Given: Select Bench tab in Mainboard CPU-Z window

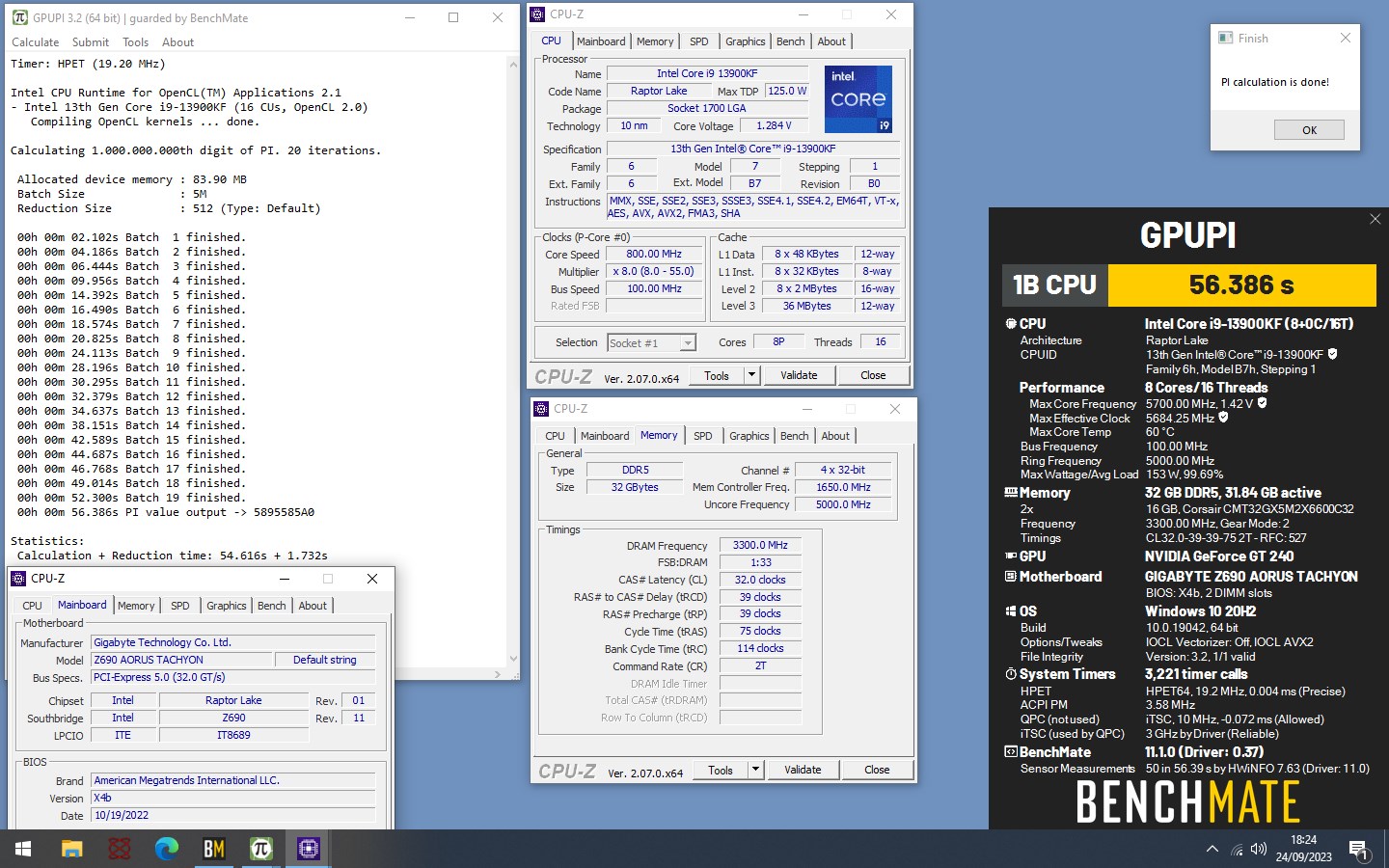Looking at the screenshot, I should coord(271,606).
